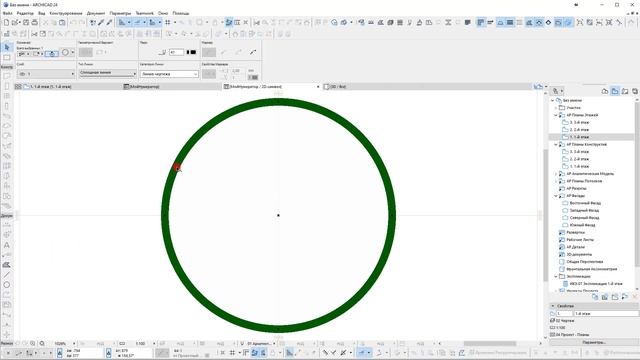
Task: Click the Redo arrow icon
Action: click(82, 22)
